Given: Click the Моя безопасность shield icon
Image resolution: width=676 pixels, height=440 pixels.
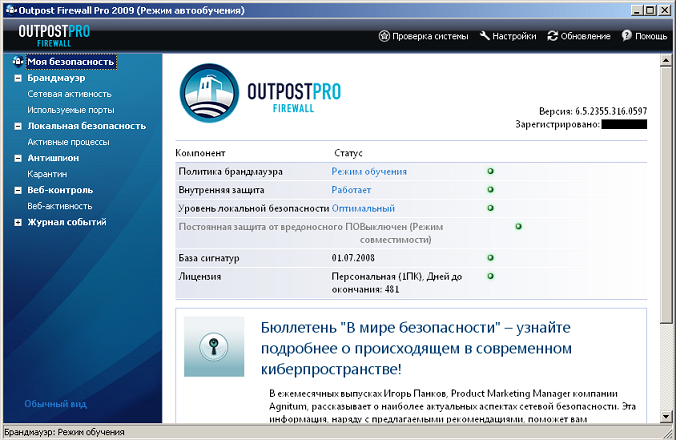Looking at the screenshot, I should (18, 62).
